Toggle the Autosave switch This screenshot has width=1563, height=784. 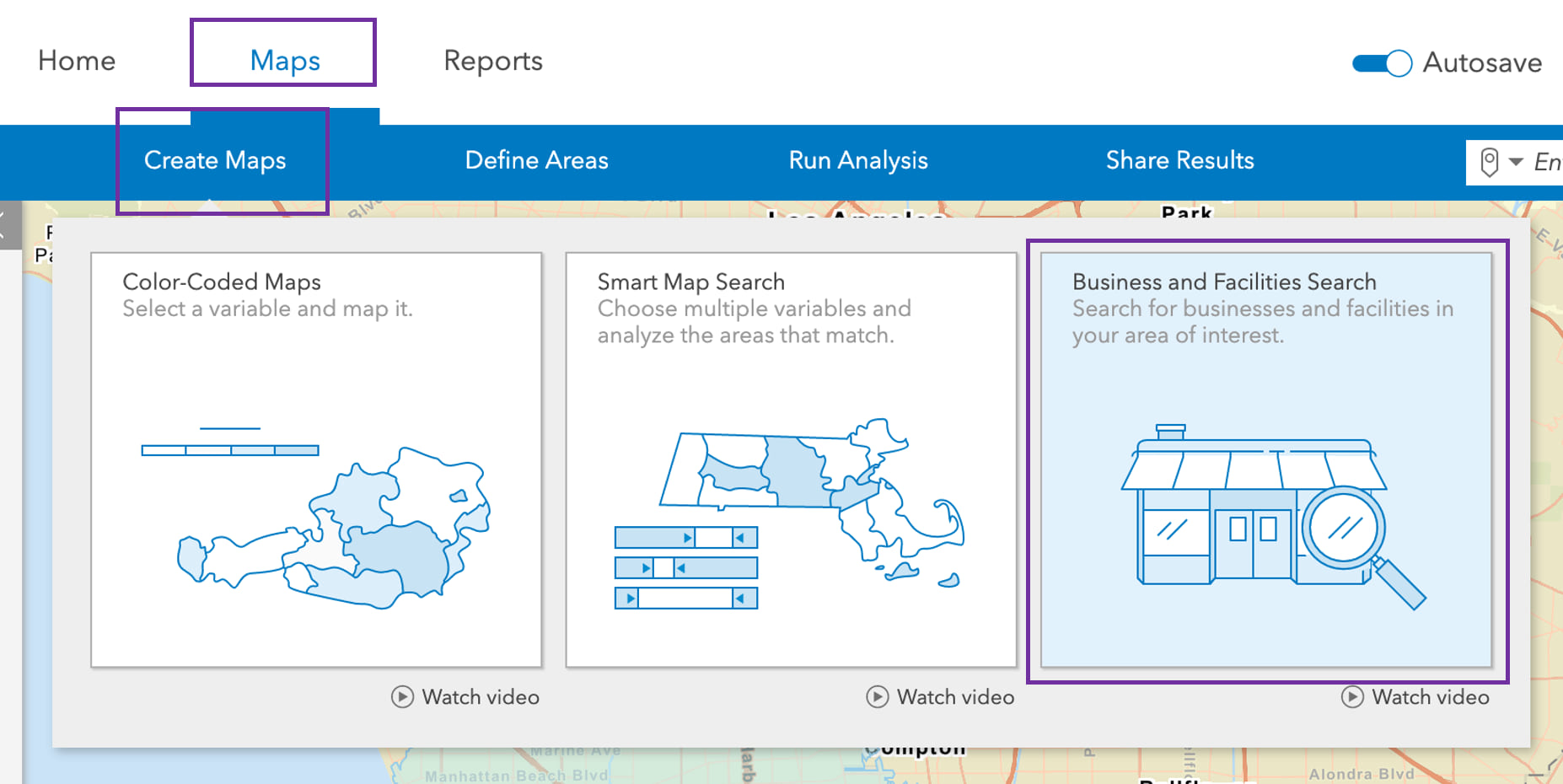click(x=1382, y=63)
